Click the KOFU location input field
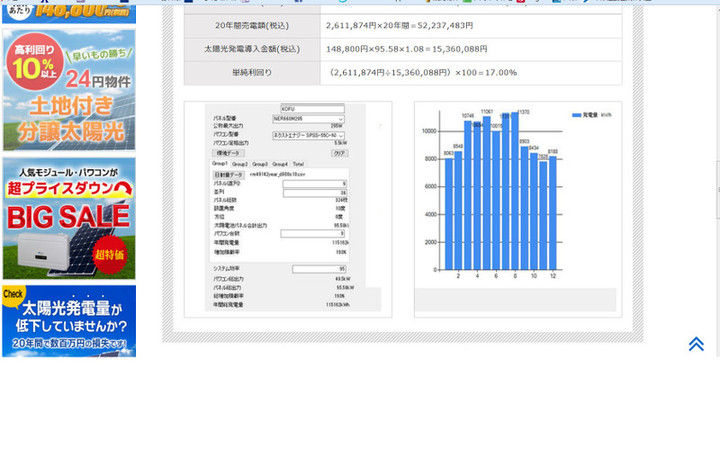This screenshot has width=720, height=449. pyautogui.click(x=311, y=109)
